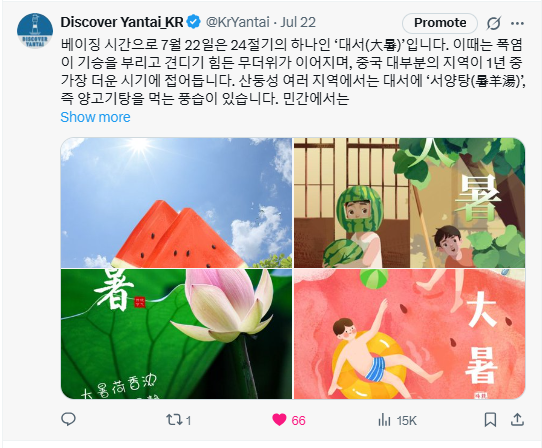
Task: Open the three-dot more options menu
Action: pyautogui.click(x=517, y=24)
